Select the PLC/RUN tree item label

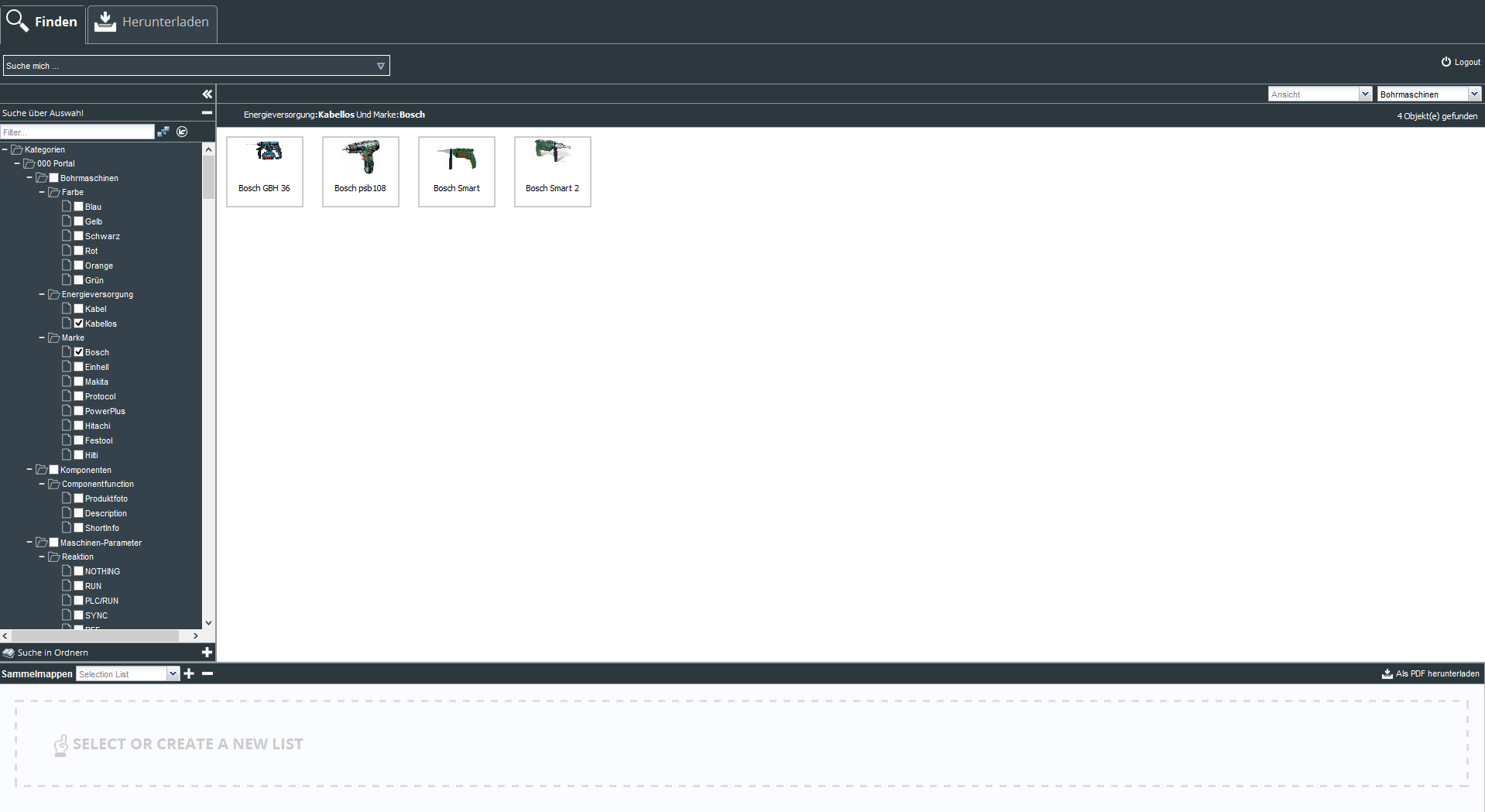click(x=101, y=601)
